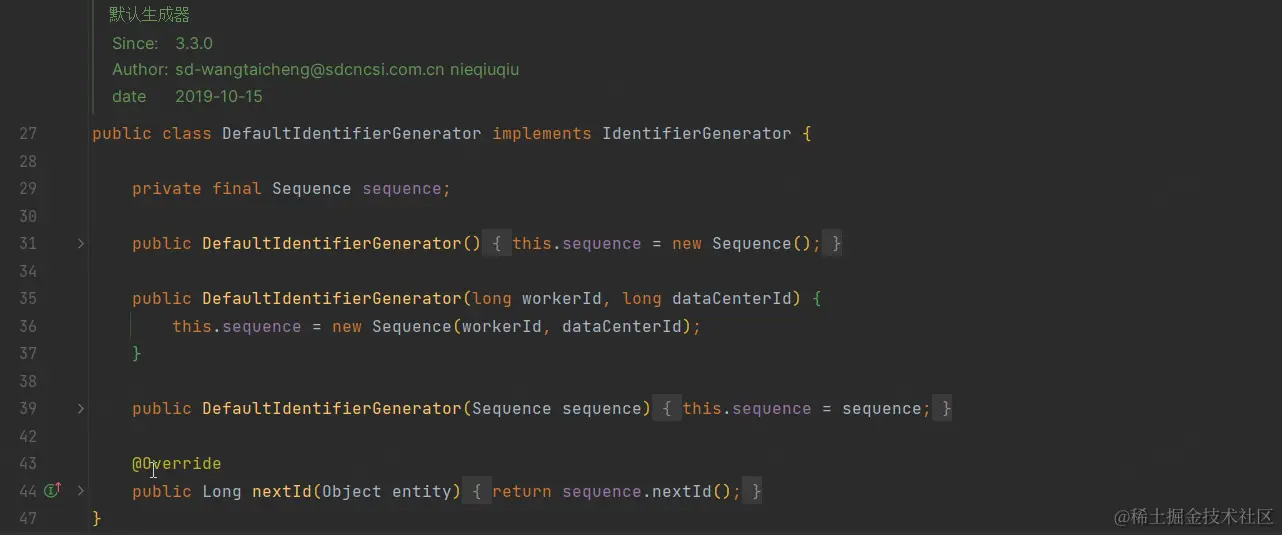The image size is (1282, 535).
Task: Click dataCenterId argument on line 36
Action: tap(622, 326)
